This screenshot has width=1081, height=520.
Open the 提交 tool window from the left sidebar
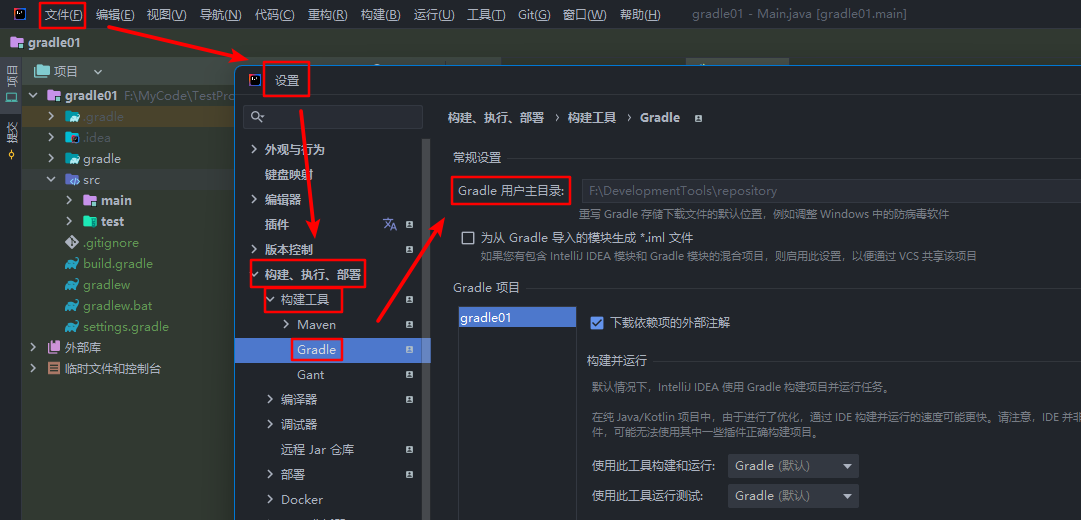pyautogui.click(x=11, y=140)
